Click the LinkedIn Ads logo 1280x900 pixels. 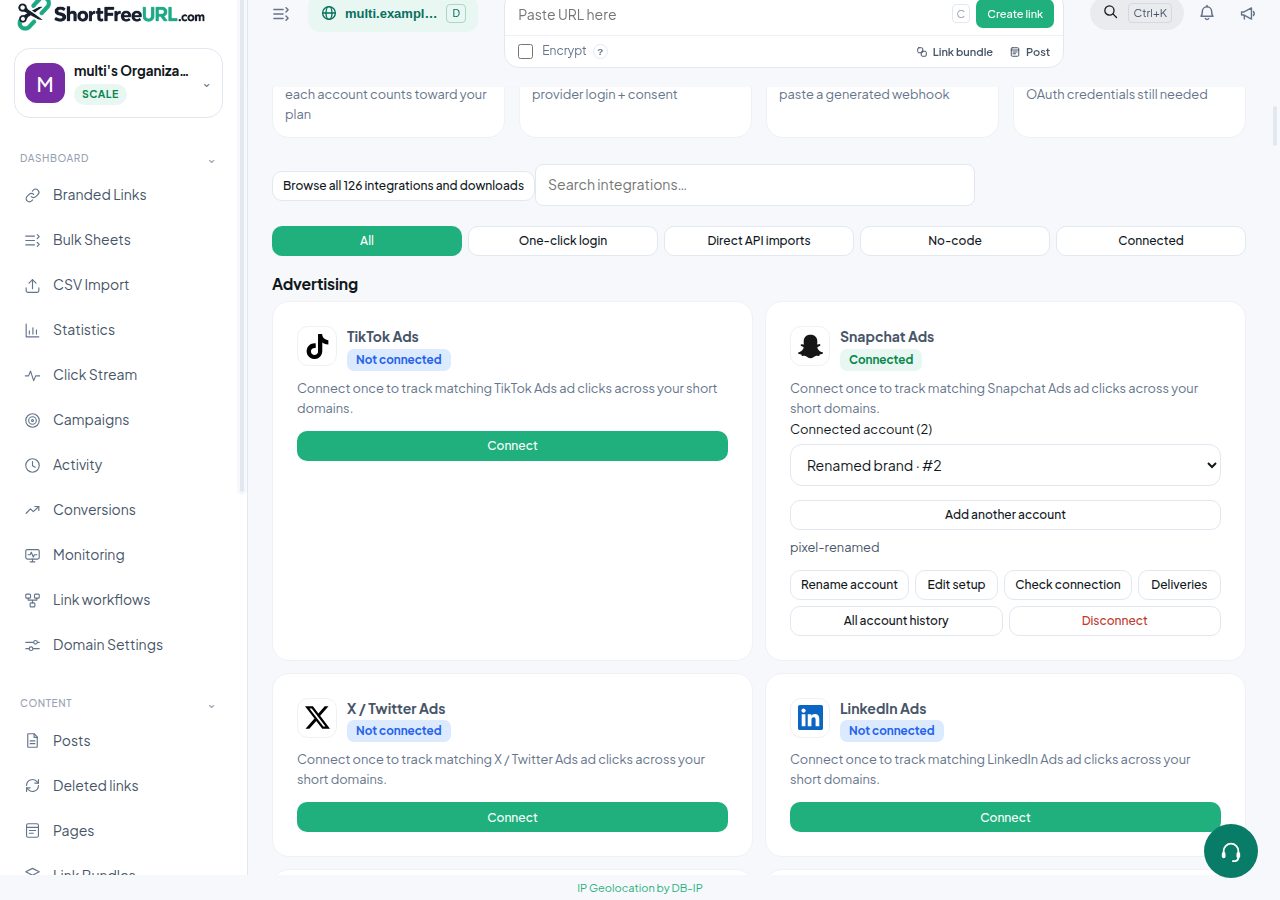pyautogui.click(x=810, y=717)
